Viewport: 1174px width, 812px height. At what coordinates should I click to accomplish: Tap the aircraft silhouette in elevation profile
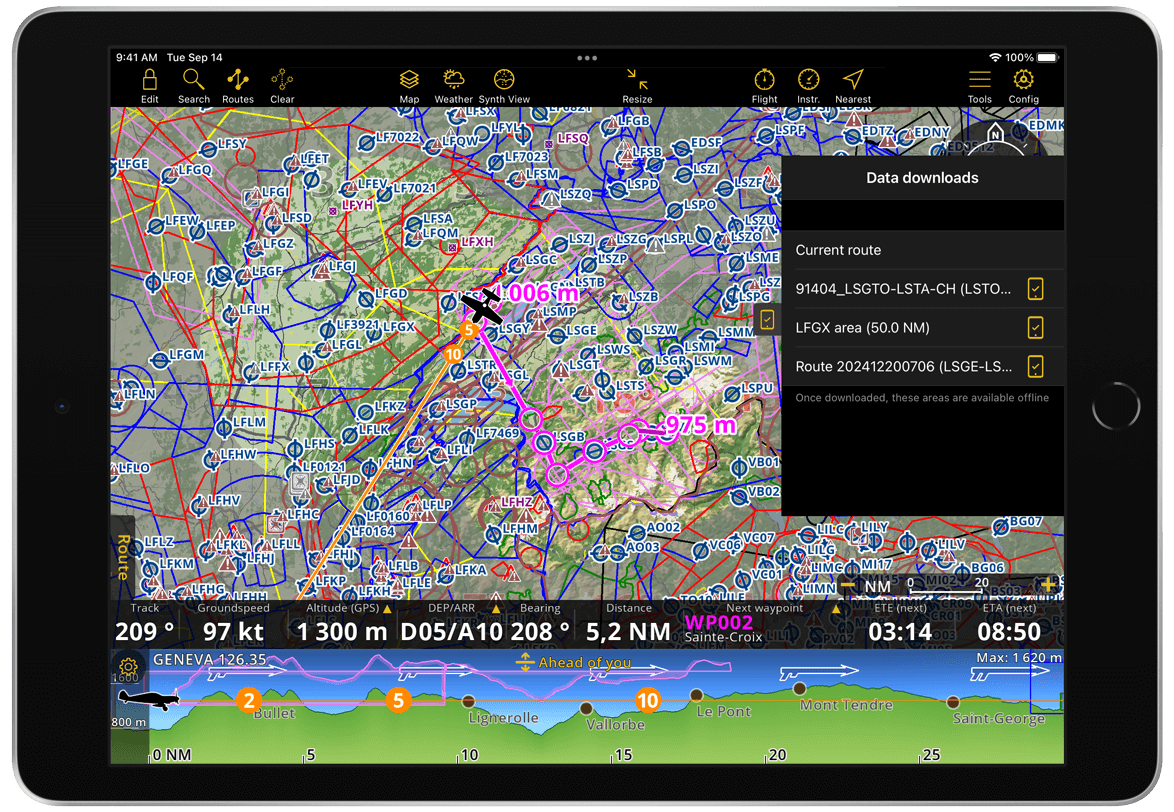[x=149, y=699]
